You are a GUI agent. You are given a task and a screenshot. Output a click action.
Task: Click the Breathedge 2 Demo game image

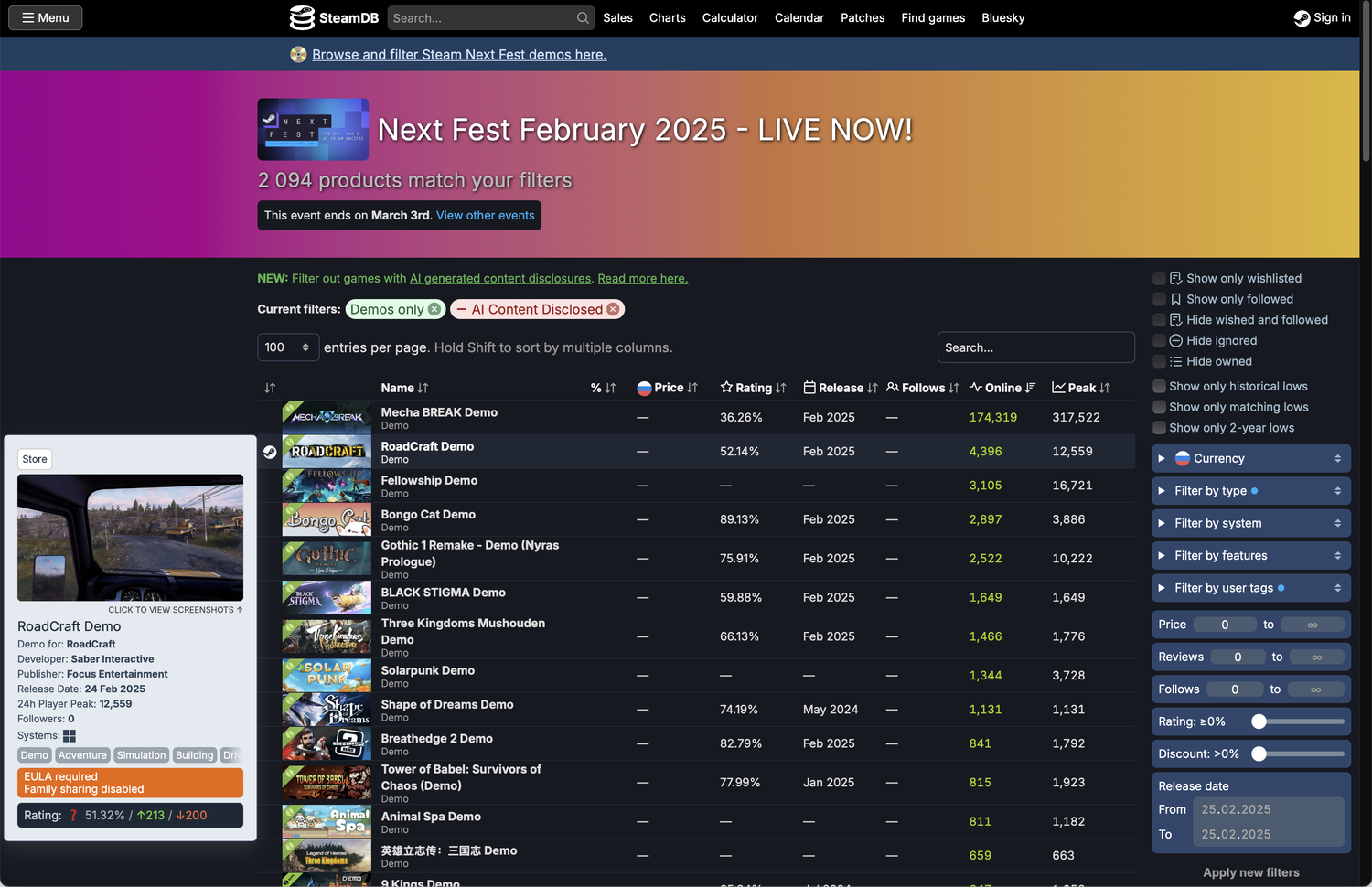[327, 743]
